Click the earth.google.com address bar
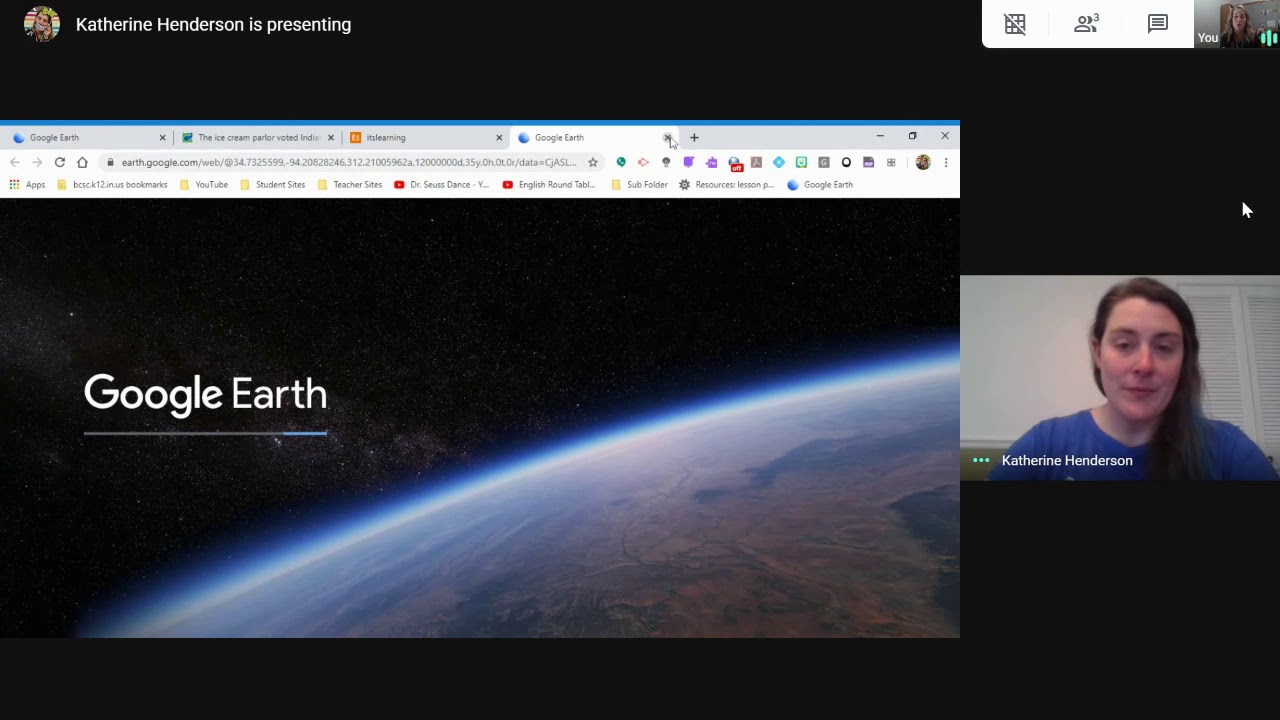The width and height of the screenshot is (1280, 720). (x=348, y=162)
